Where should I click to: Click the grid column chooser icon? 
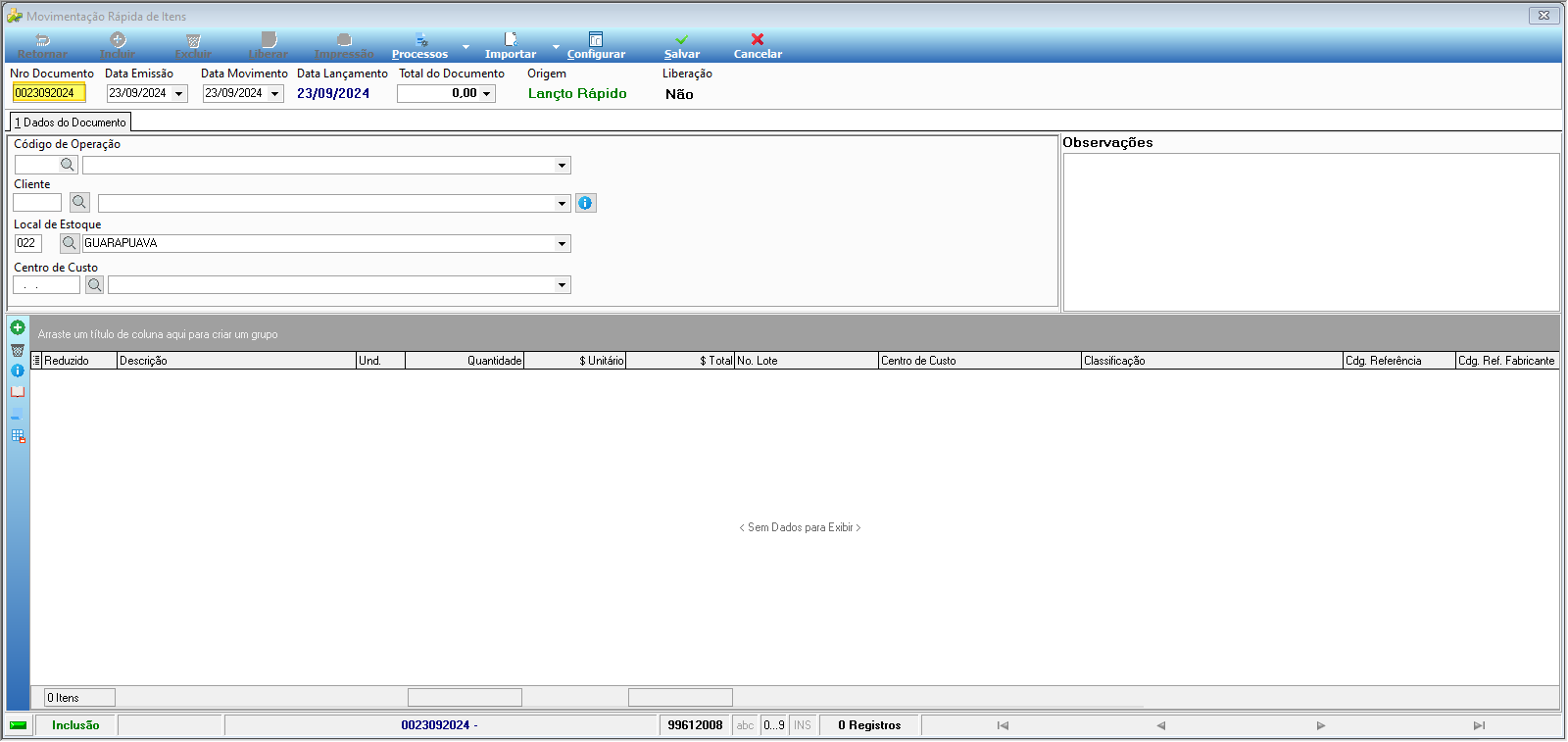pos(36,361)
